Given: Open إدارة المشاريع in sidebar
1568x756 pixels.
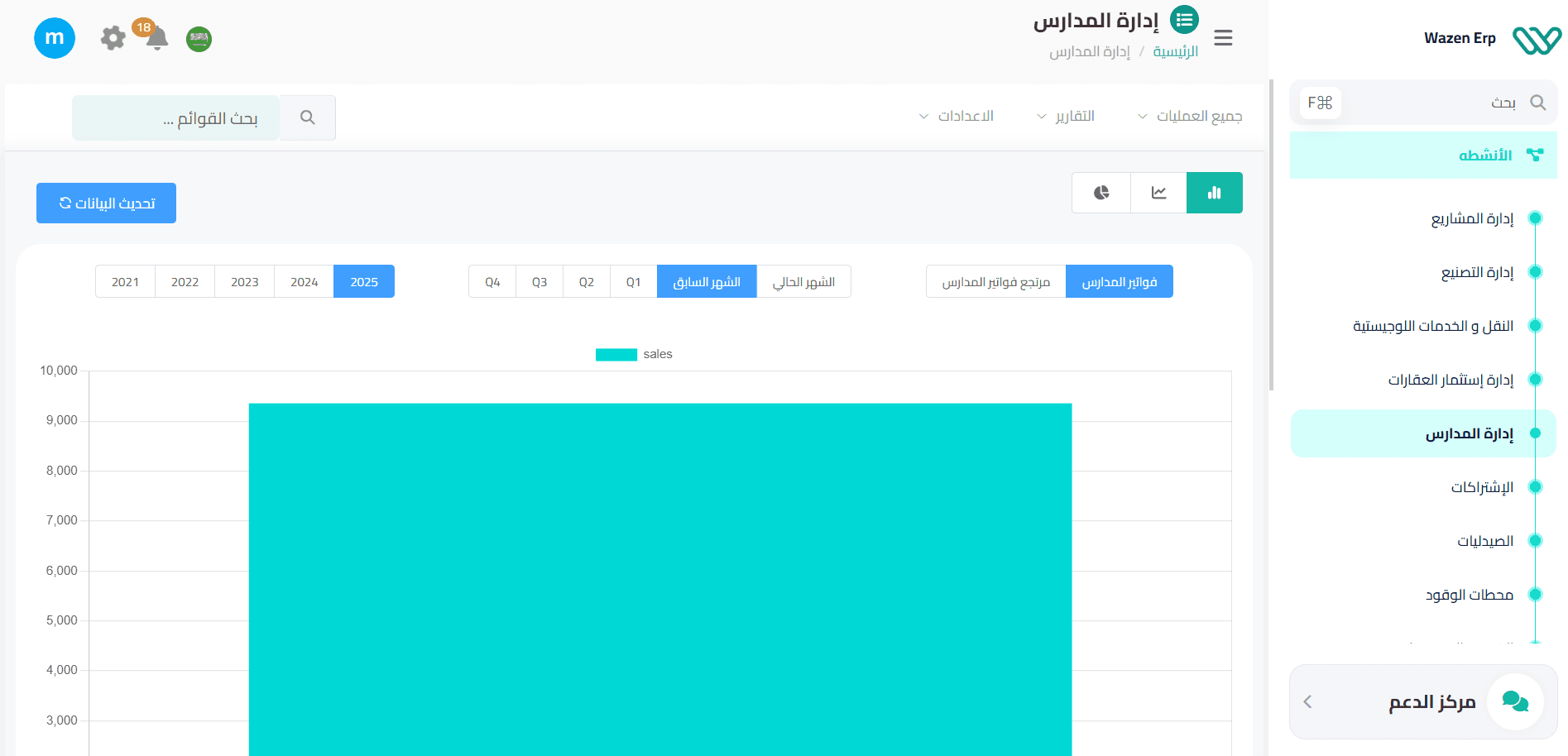Looking at the screenshot, I should click(1472, 218).
